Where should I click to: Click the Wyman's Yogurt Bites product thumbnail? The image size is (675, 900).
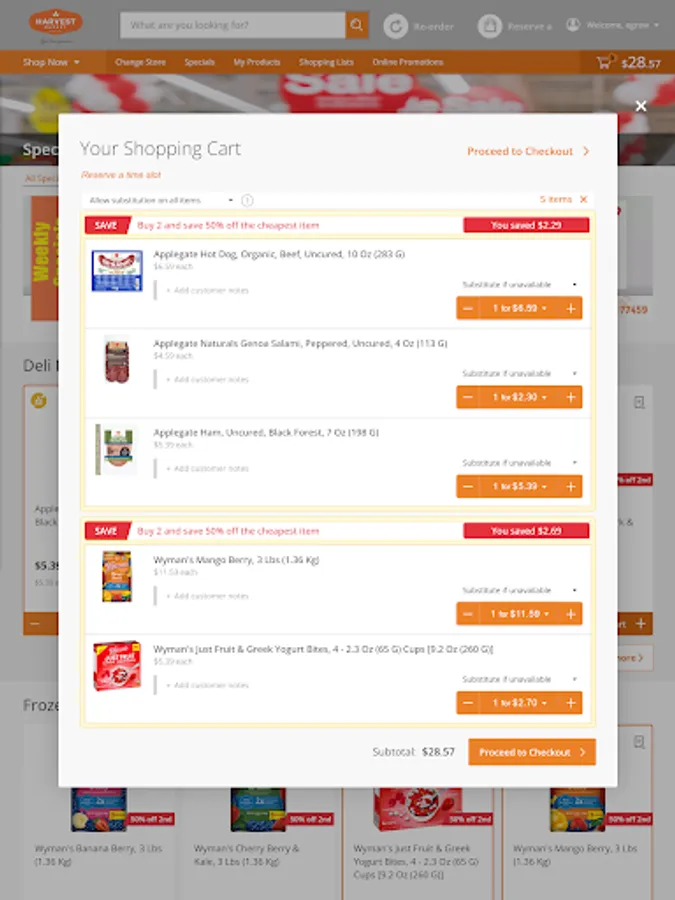click(x=117, y=666)
